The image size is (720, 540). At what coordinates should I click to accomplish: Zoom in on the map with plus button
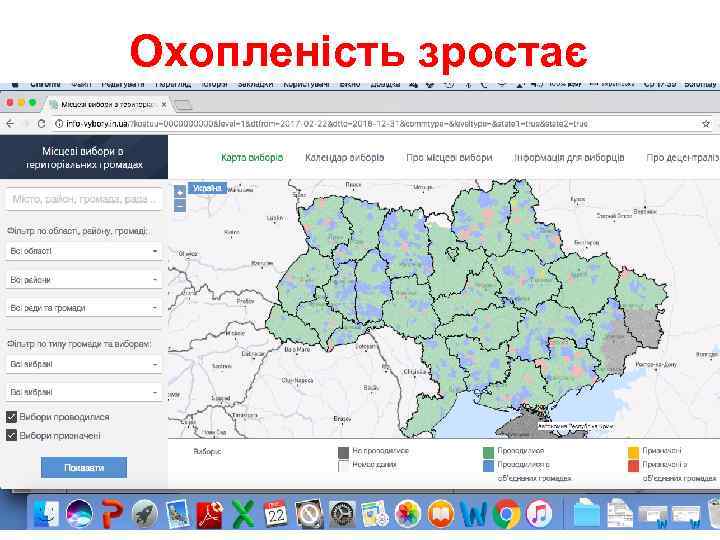tap(180, 192)
